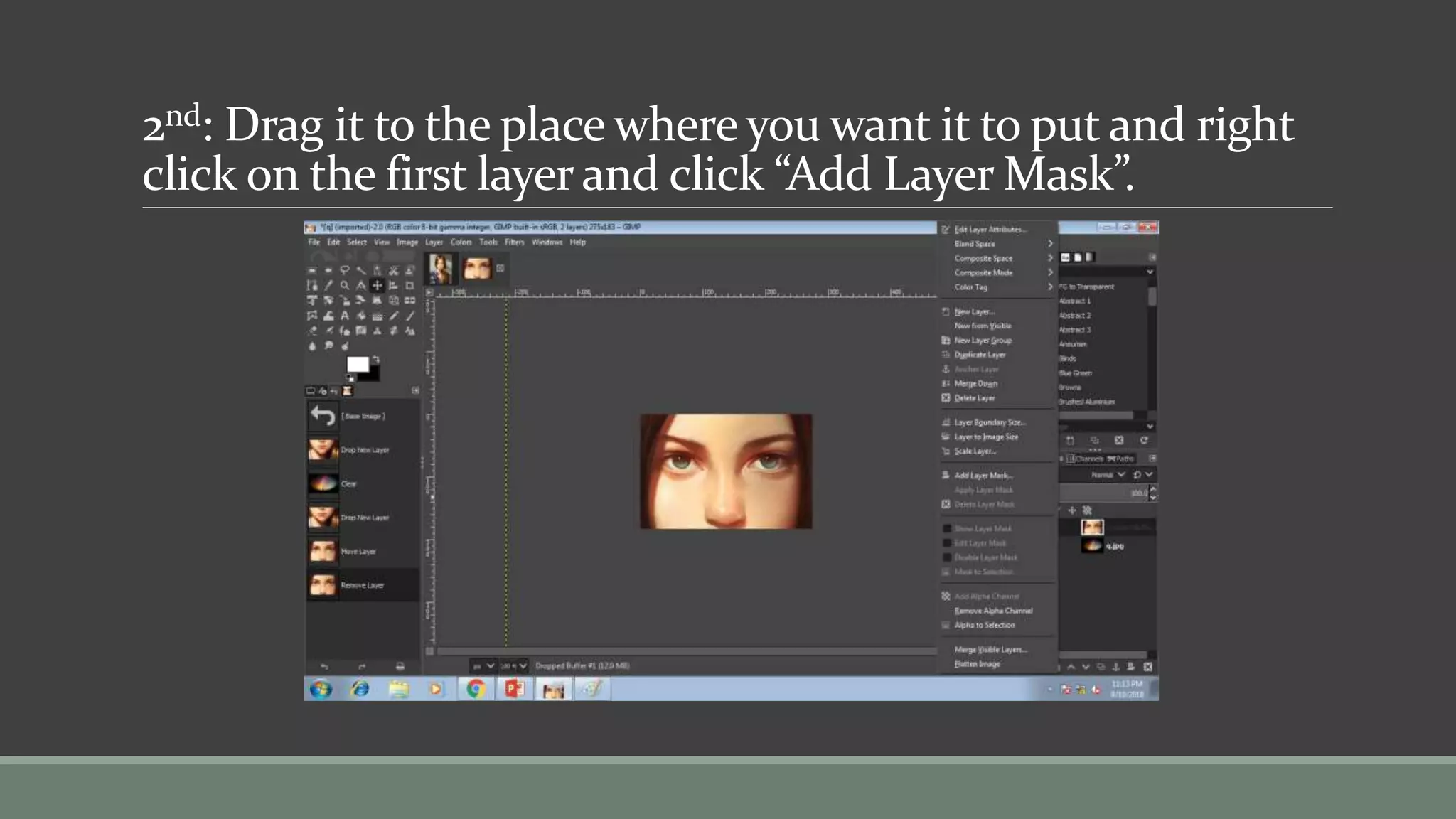Open the layer Mode Normal dropdown
The image size is (1456, 819).
(x=1108, y=475)
